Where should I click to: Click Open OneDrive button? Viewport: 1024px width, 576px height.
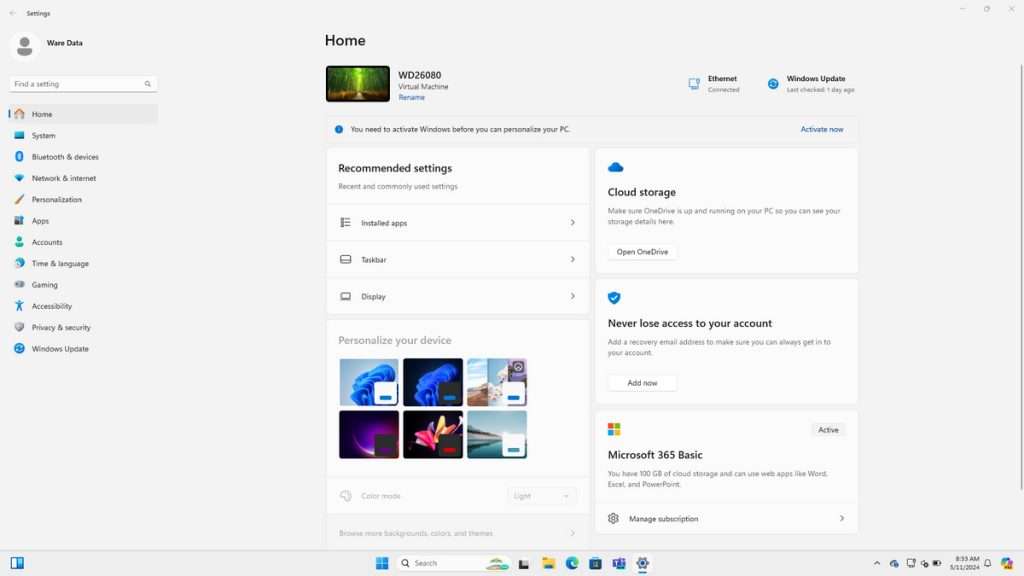(642, 251)
